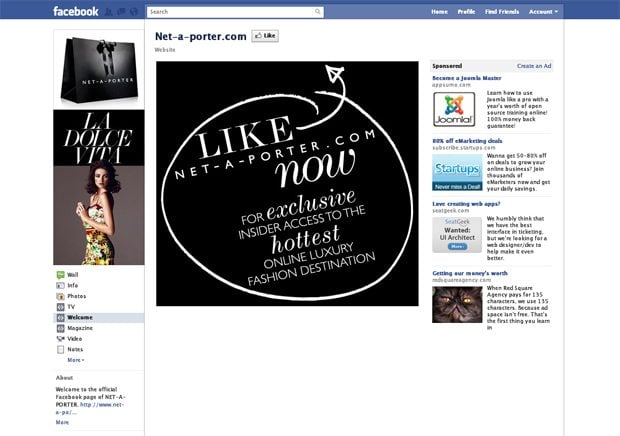
Task: Click the Find Friends link
Action: point(501,12)
